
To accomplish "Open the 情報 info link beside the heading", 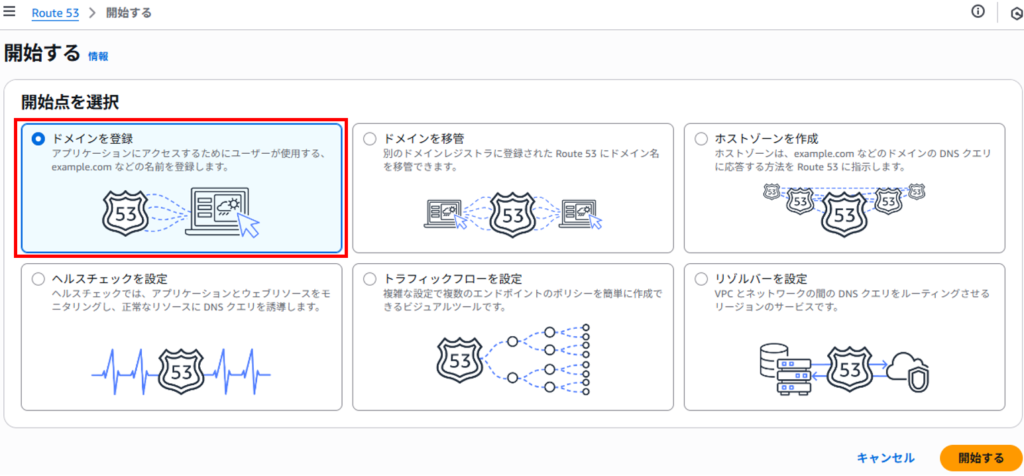I will (x=98, y=56).
